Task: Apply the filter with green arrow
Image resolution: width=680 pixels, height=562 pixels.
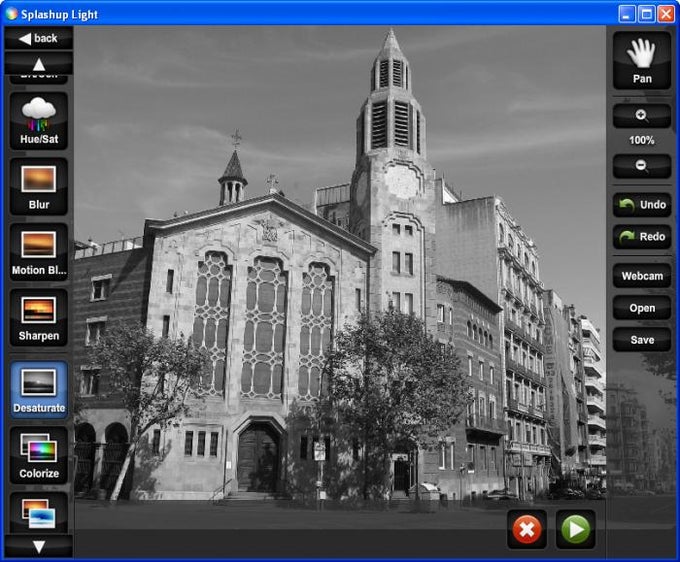Action: pos(575,529)
